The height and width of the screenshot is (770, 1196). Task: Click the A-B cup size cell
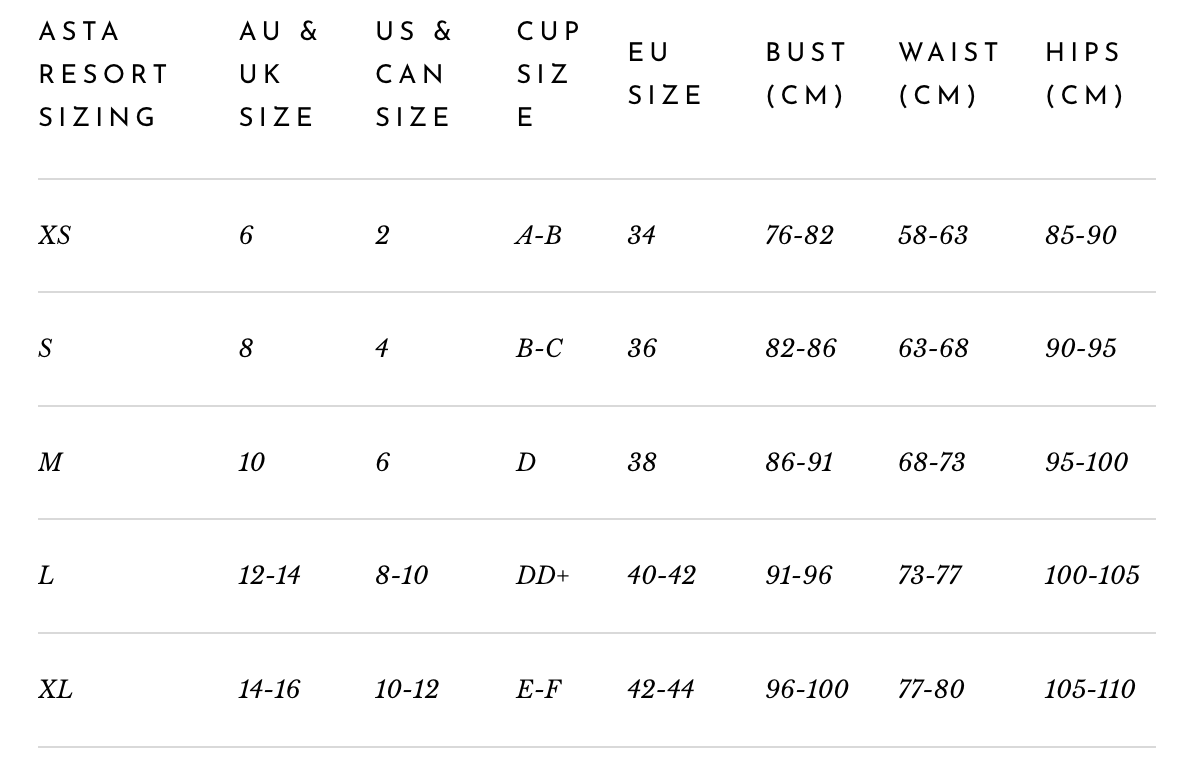coord(538,236)
